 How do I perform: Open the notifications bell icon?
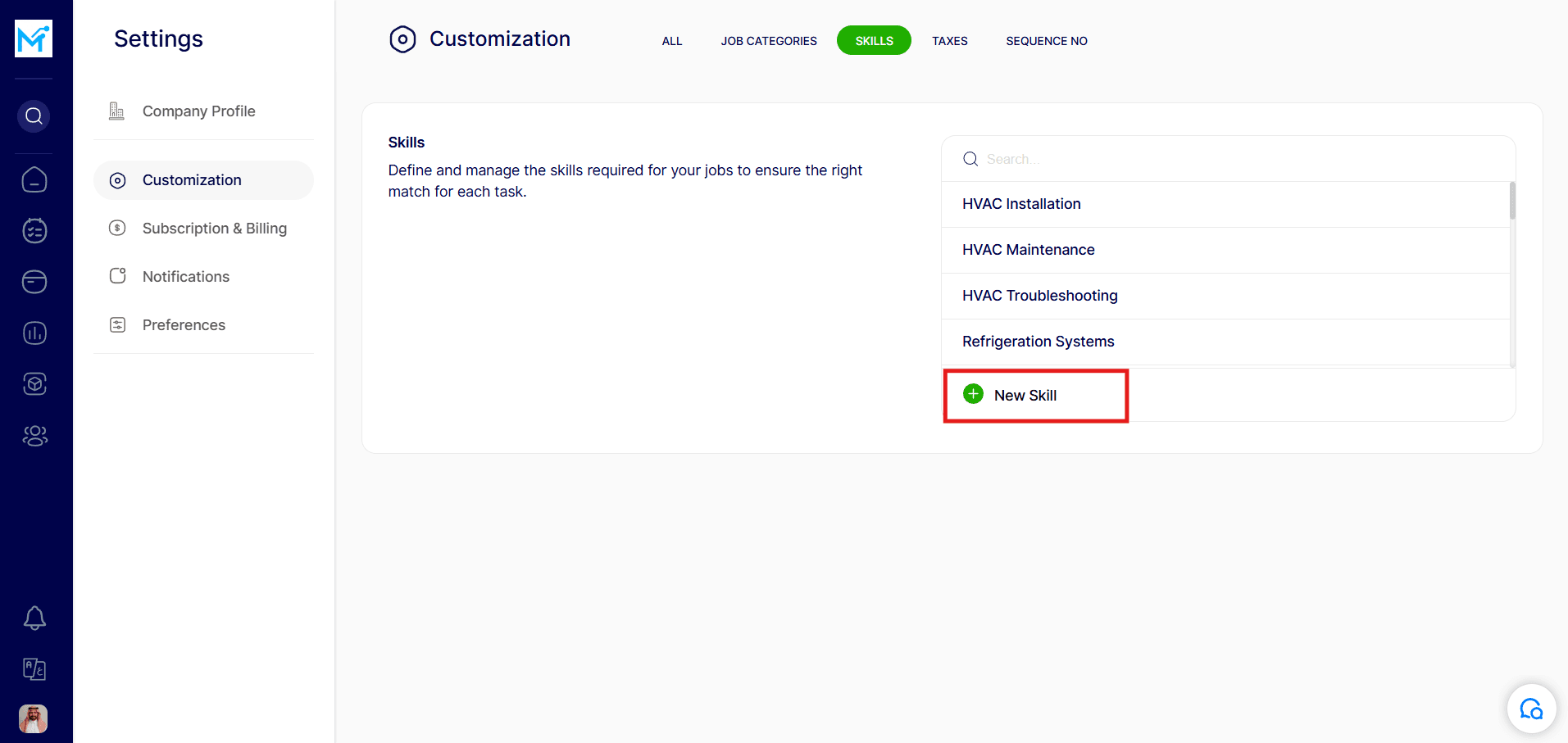34,618
